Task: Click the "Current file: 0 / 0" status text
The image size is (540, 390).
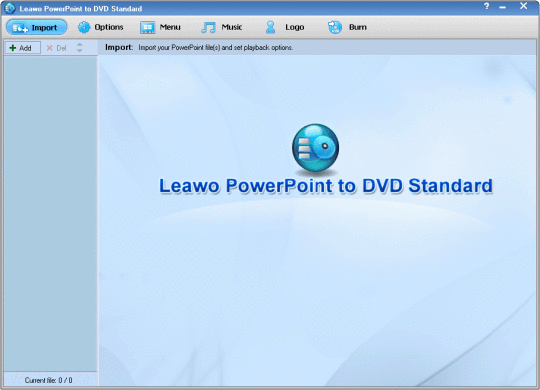Action: pyautogui.click(x=49, y=380)
